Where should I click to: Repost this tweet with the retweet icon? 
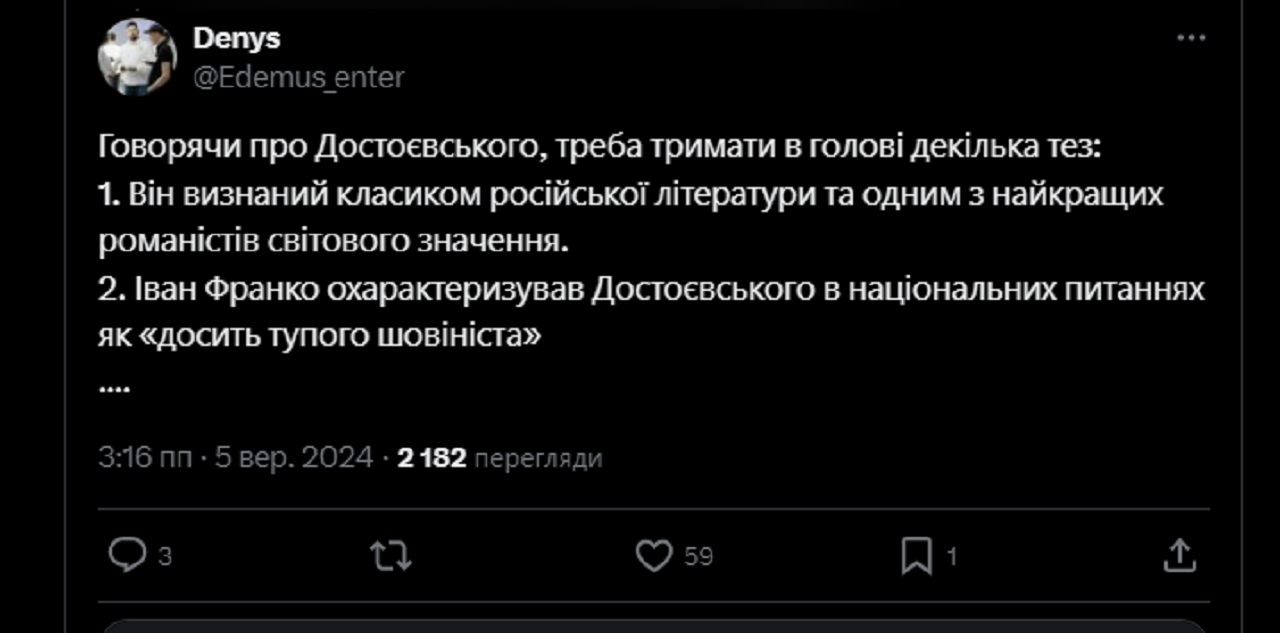coord(390,555)
